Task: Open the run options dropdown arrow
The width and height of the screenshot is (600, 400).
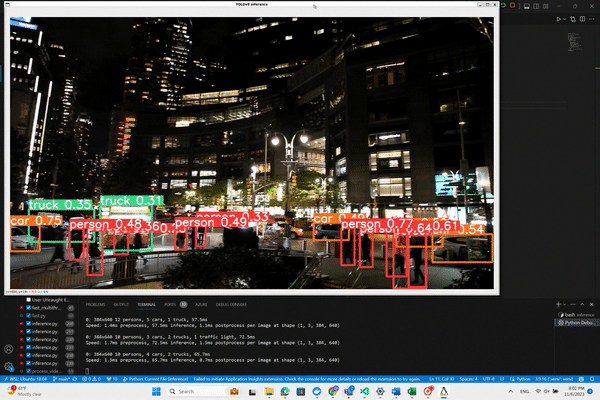Action: [564, 19]
